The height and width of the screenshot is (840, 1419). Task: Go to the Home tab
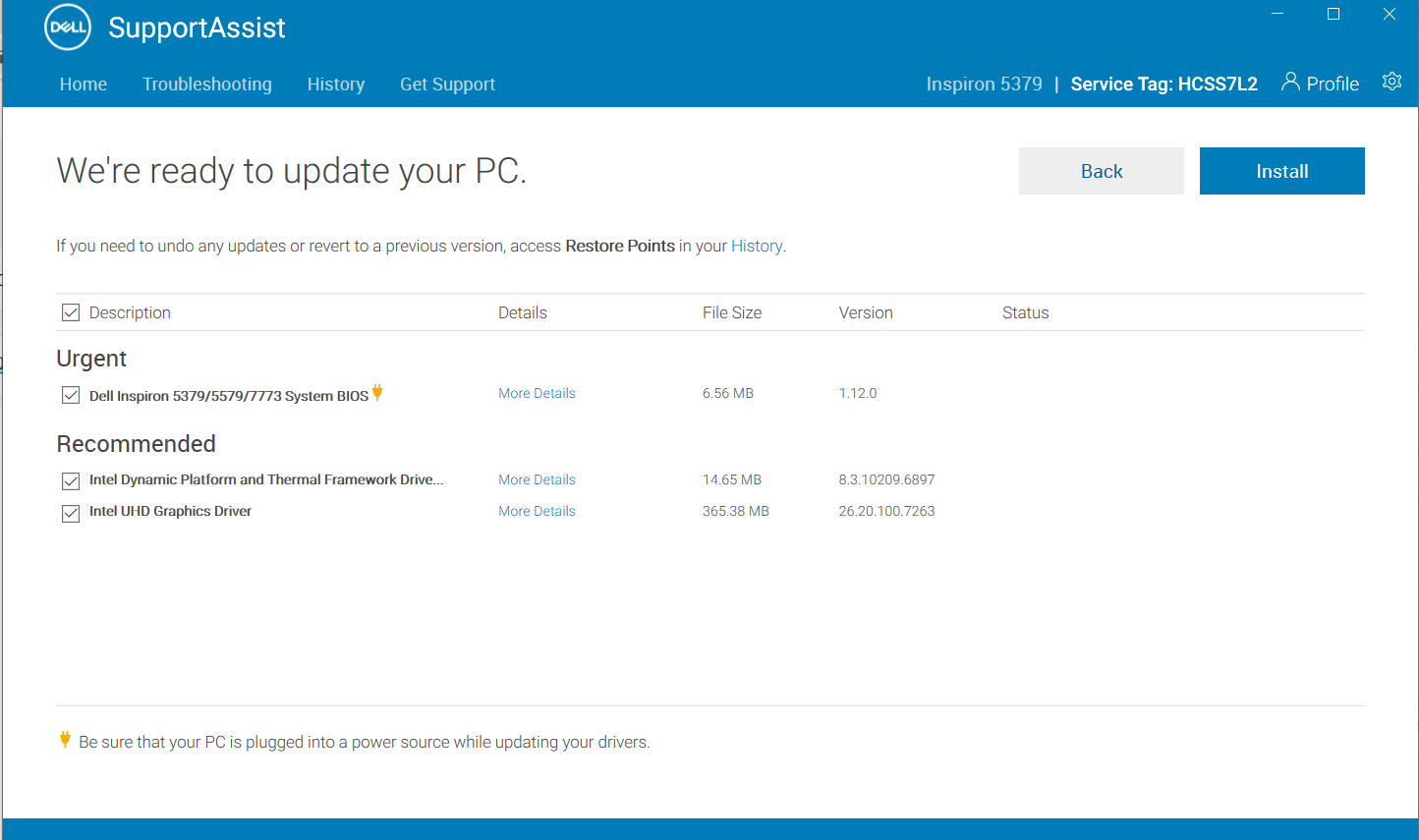84,84
